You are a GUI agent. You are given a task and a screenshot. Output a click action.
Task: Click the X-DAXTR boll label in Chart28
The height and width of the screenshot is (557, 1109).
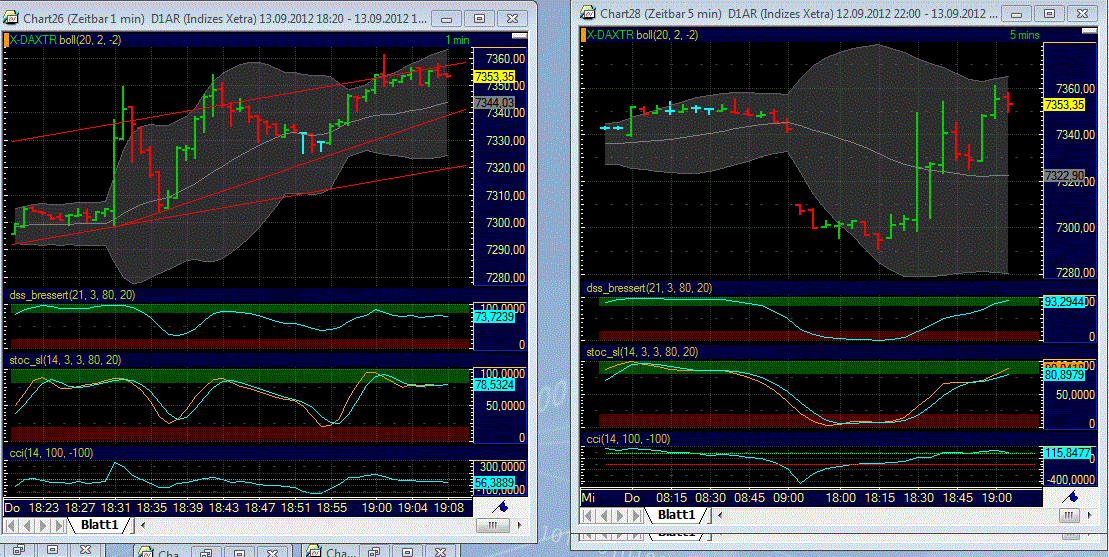pos(644,34)
